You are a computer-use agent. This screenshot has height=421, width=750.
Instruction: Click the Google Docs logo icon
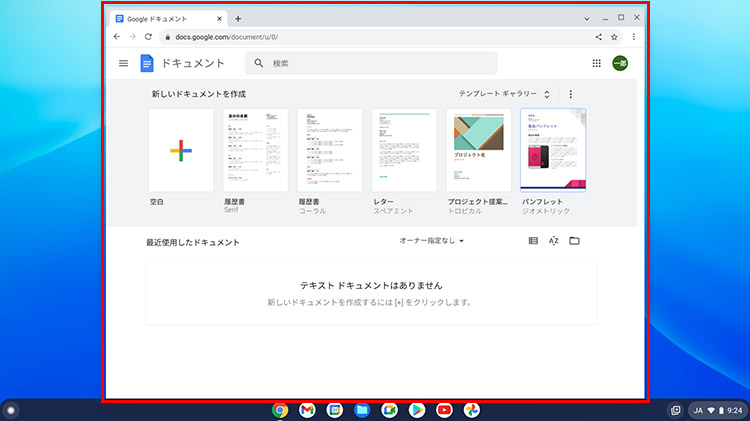(x=147, y=63)
